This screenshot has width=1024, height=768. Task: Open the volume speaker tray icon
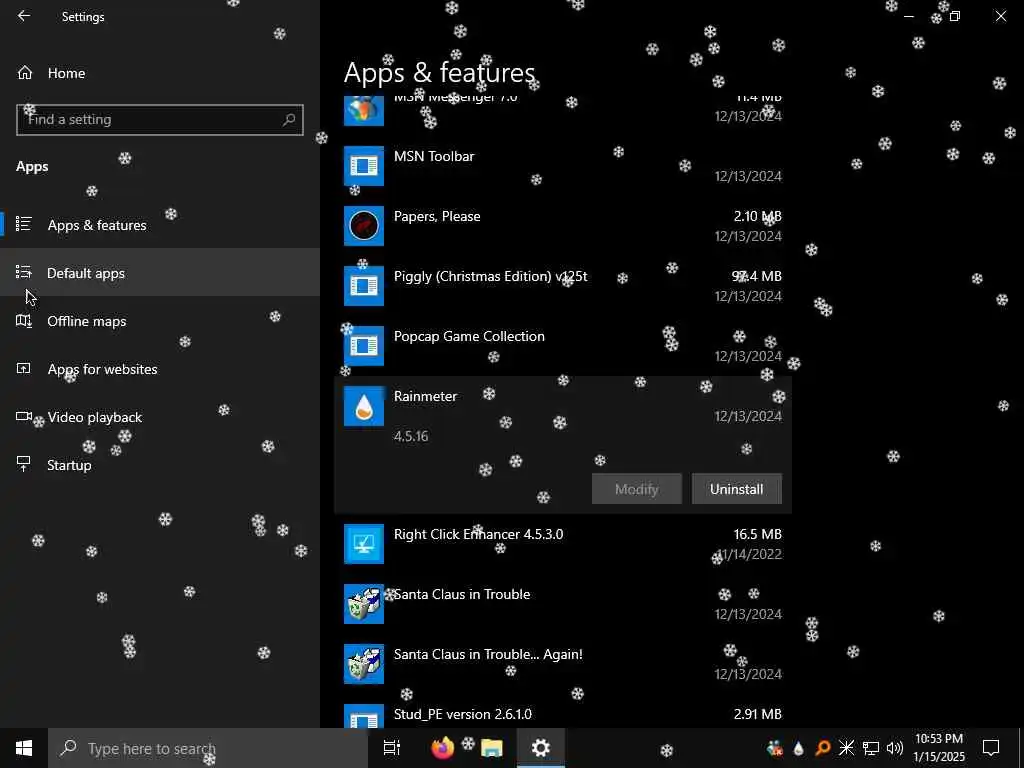coord(895,748)
